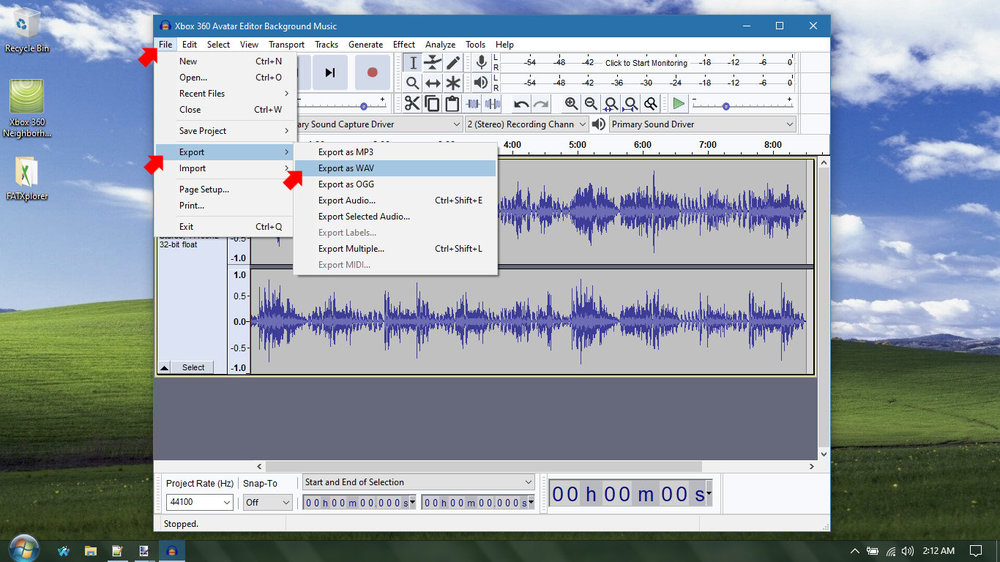Click speaker icon beside Primary Sound Driver

click(x=598, y=124)
